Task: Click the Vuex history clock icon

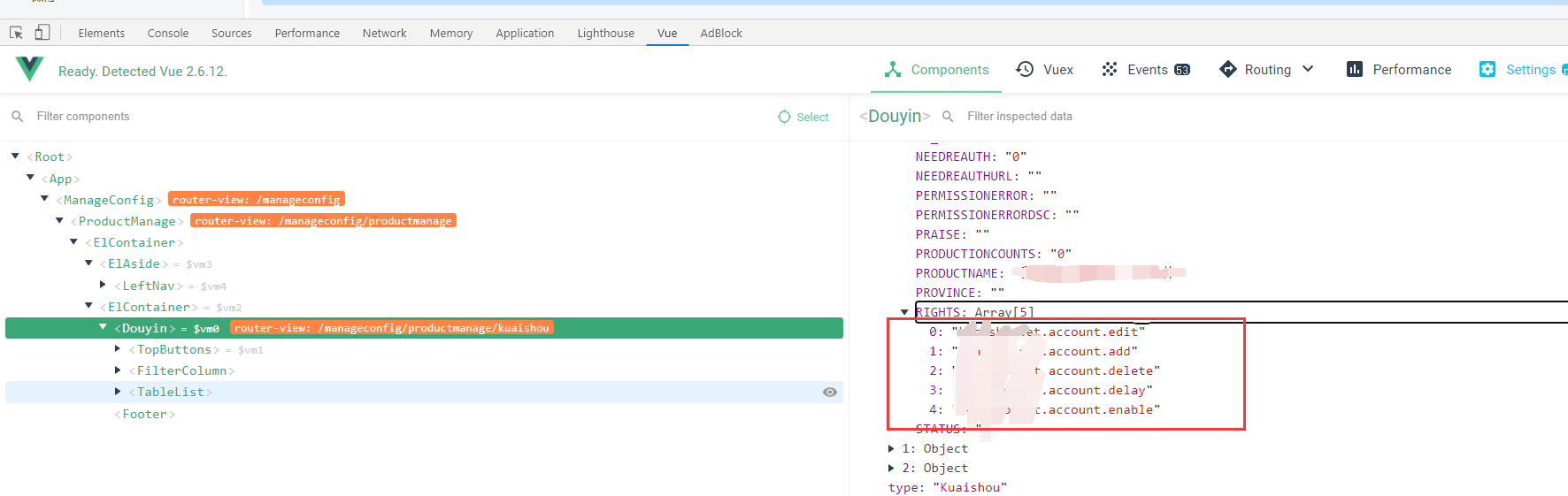Action: 1025,69
